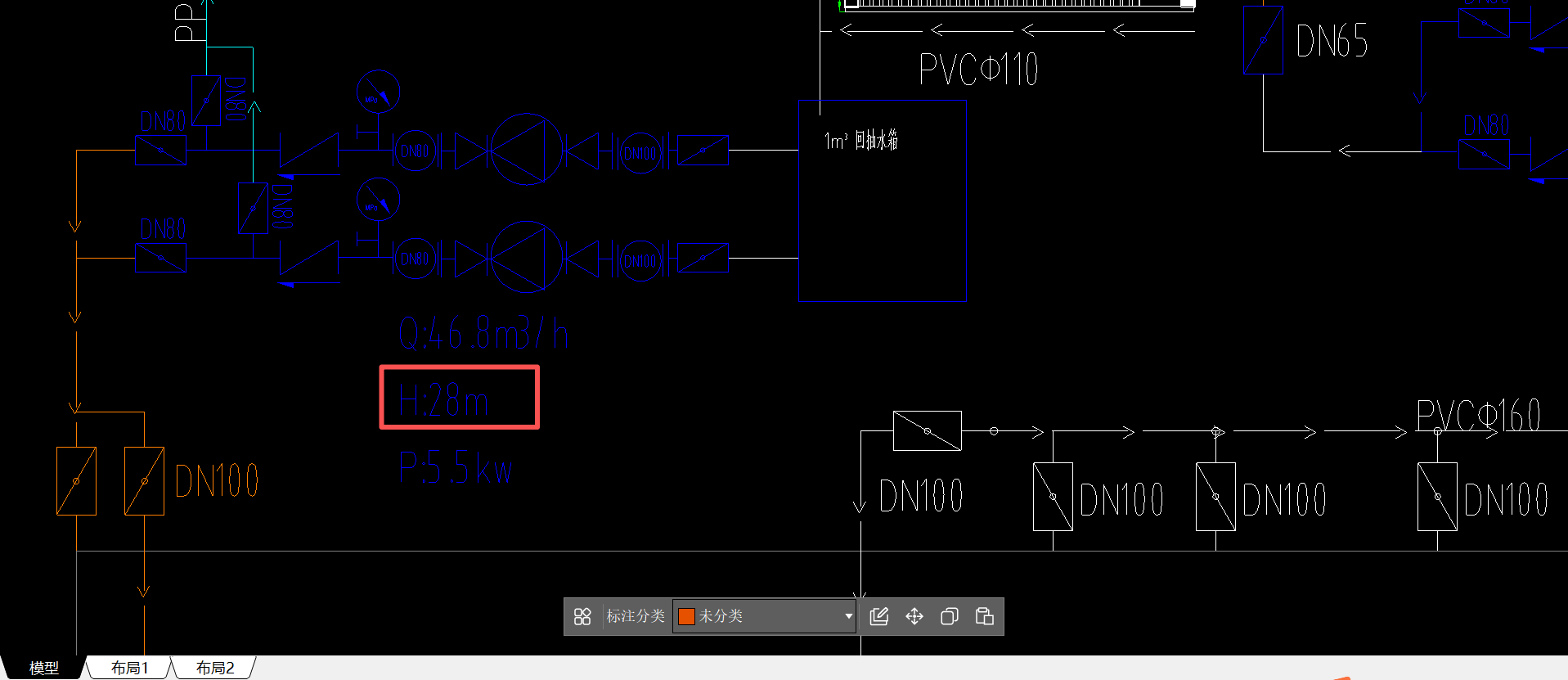Viewport: 1568px width, 680px height.
Task: Select the orange DN100 label
Action: click(217, 480)
